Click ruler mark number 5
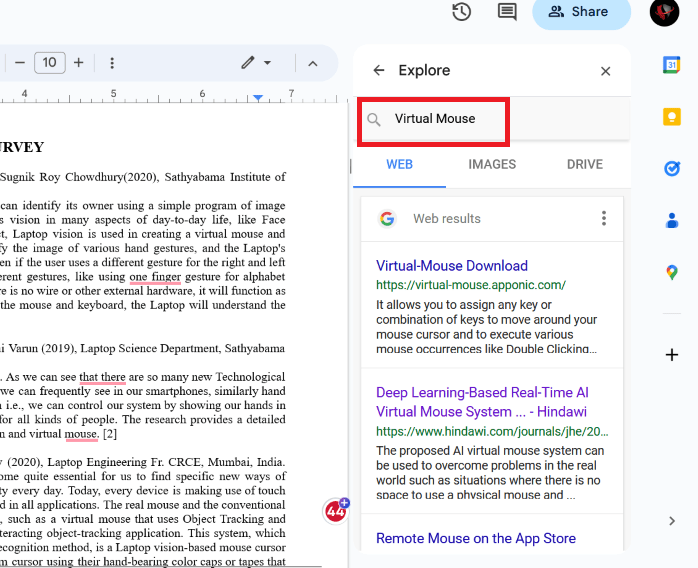Viewport: 698px width, 568px height. pyautogui.click(x=114, y=93)
